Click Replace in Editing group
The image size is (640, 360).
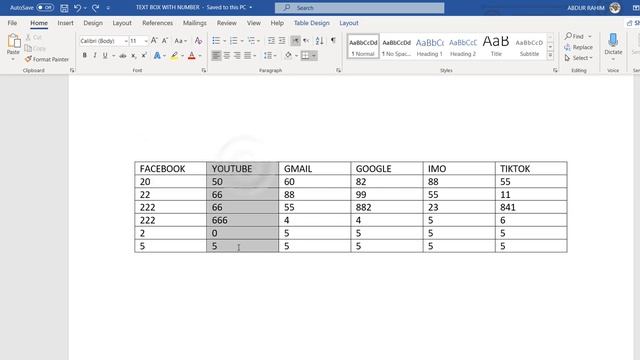pyautogui.click(x=578, y=47)
